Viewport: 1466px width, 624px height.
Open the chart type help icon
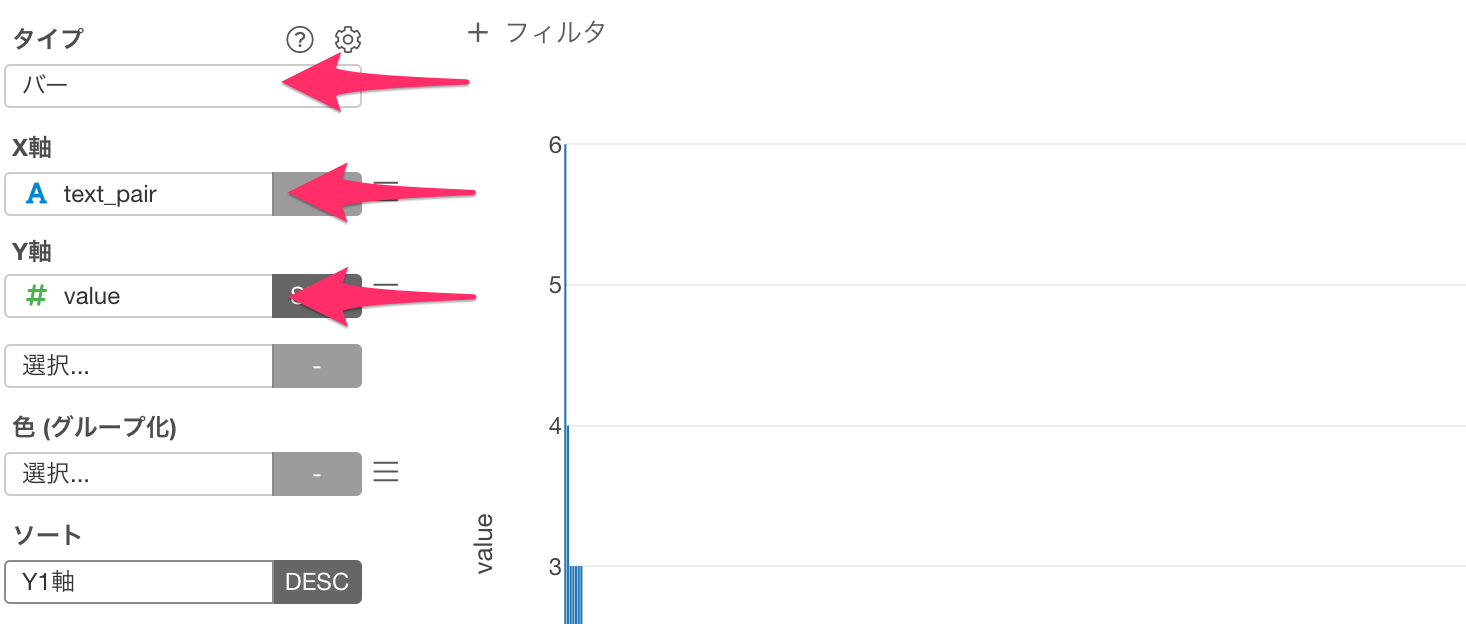pyautogui.click(x=300, y=39)
